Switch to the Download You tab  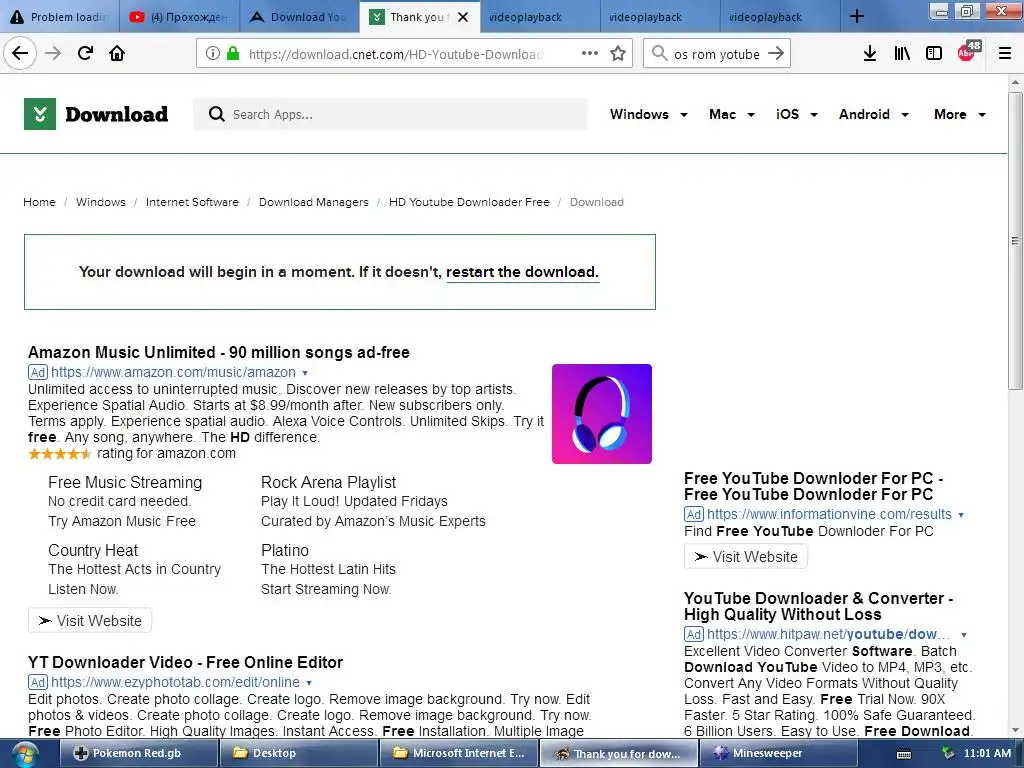pyautogui.click(x=299, y=17)
